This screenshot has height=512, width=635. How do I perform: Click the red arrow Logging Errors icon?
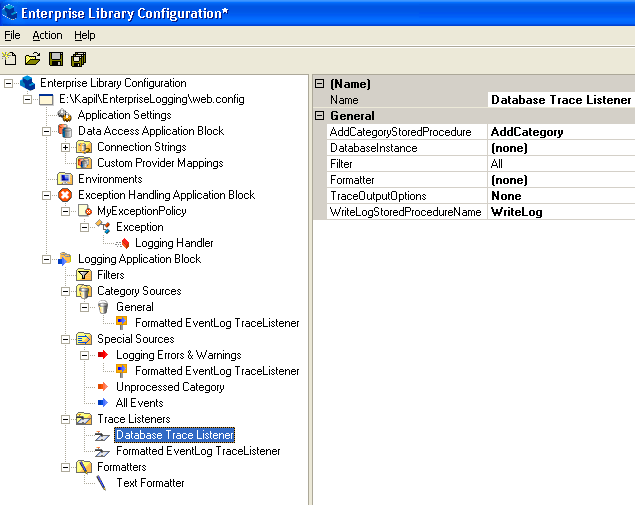103,355
